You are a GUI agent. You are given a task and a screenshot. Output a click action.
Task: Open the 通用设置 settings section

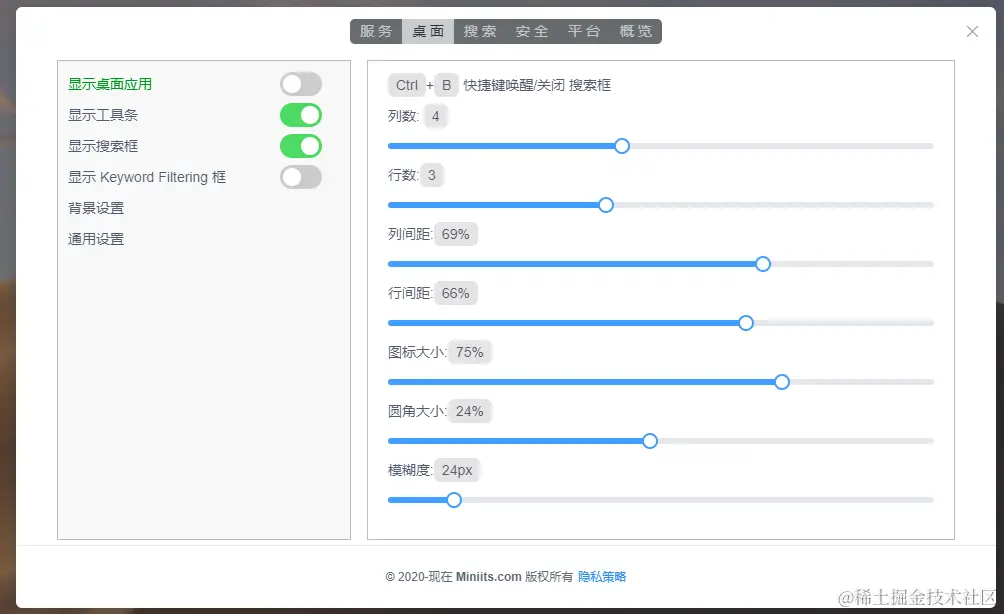(x=95, y=238)
